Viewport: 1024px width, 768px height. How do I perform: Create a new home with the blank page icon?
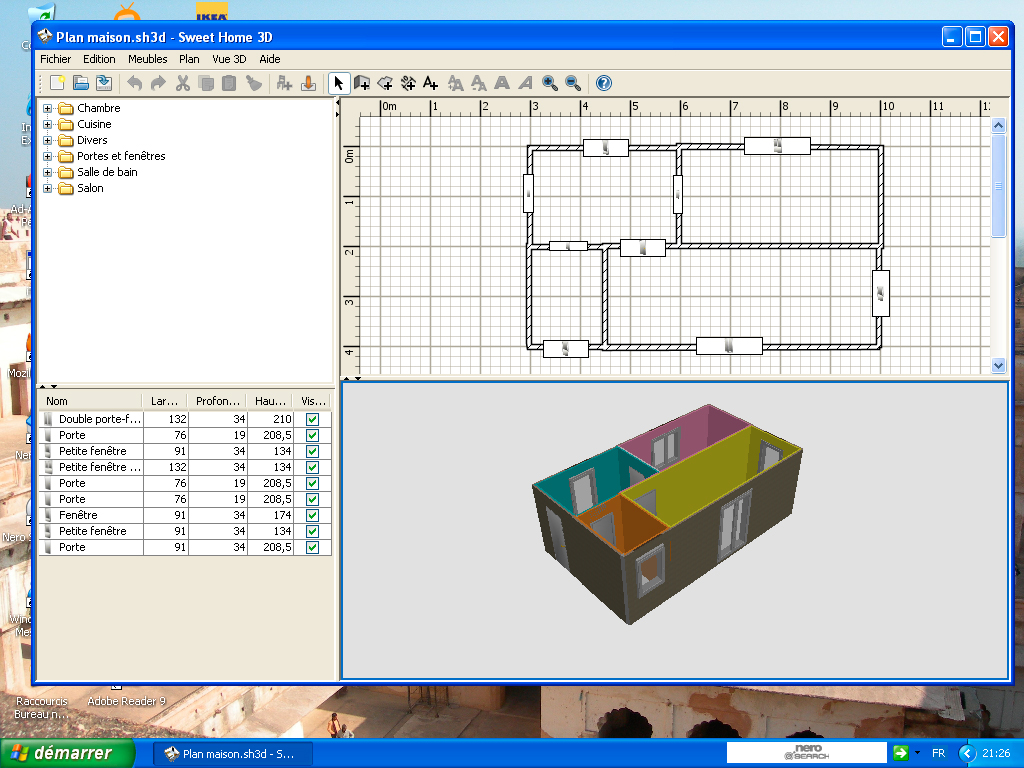[x=57, y=83]
